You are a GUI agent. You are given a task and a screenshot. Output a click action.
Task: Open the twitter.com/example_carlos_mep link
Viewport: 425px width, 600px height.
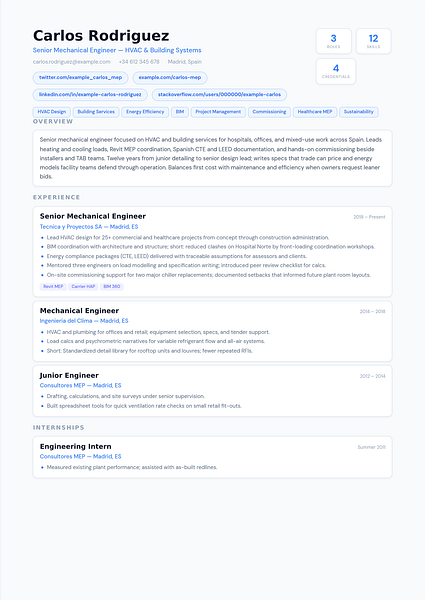pyautogui.click(x=80, y=78)
